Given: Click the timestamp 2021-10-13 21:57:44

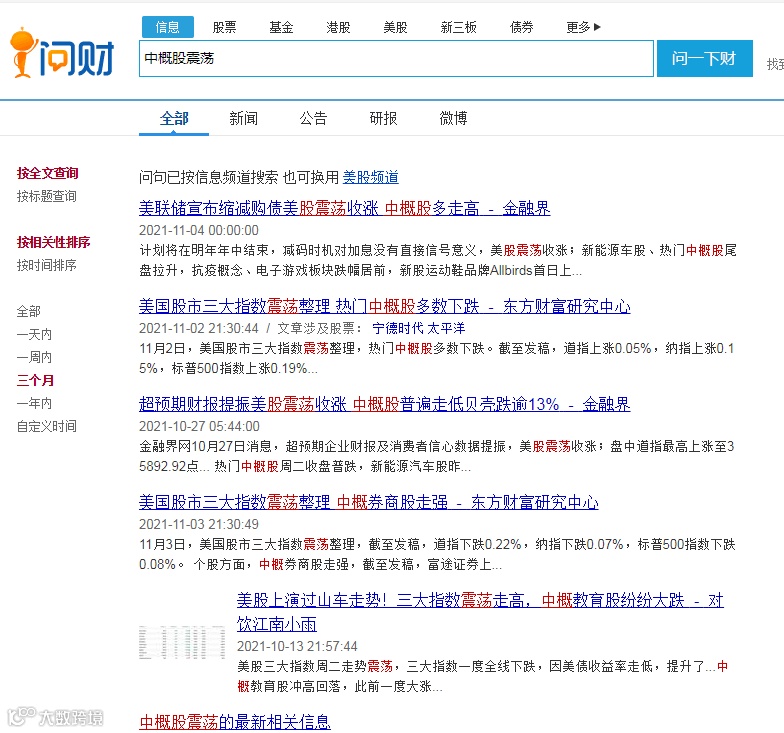Looking at the screenshot, I should pos(297,646).
